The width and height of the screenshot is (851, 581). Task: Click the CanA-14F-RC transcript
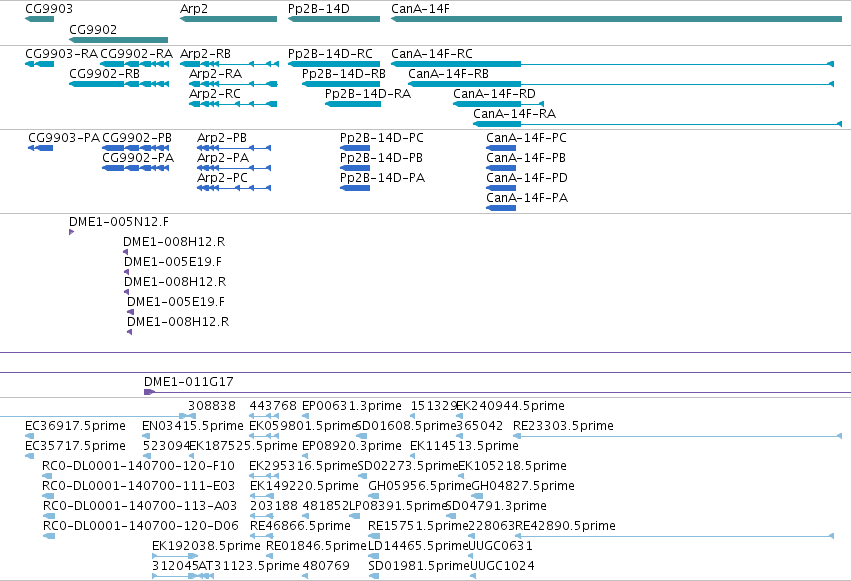coord(612,64)
